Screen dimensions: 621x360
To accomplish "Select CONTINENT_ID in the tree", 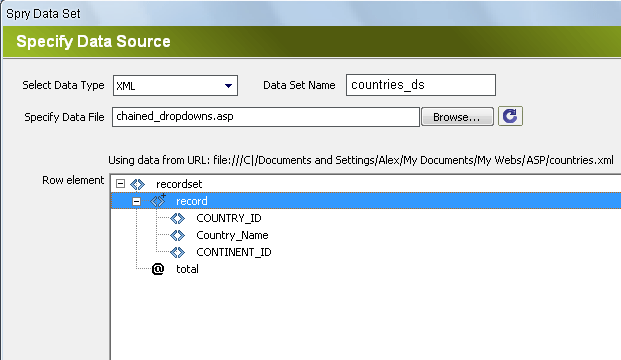I will pyautogui.click(x=234, y=252).
